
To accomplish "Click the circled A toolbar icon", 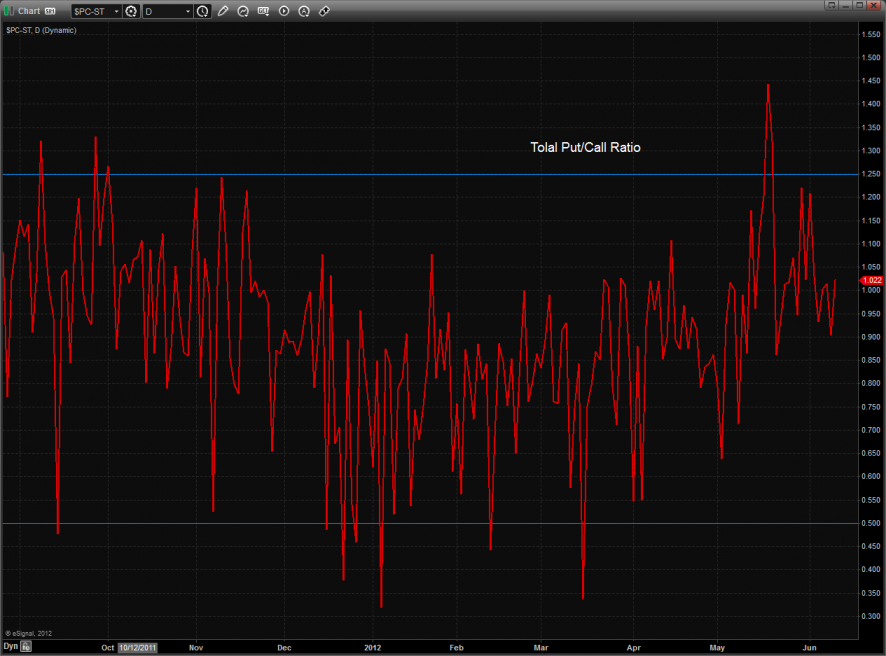I will click(x=304, y=11).
